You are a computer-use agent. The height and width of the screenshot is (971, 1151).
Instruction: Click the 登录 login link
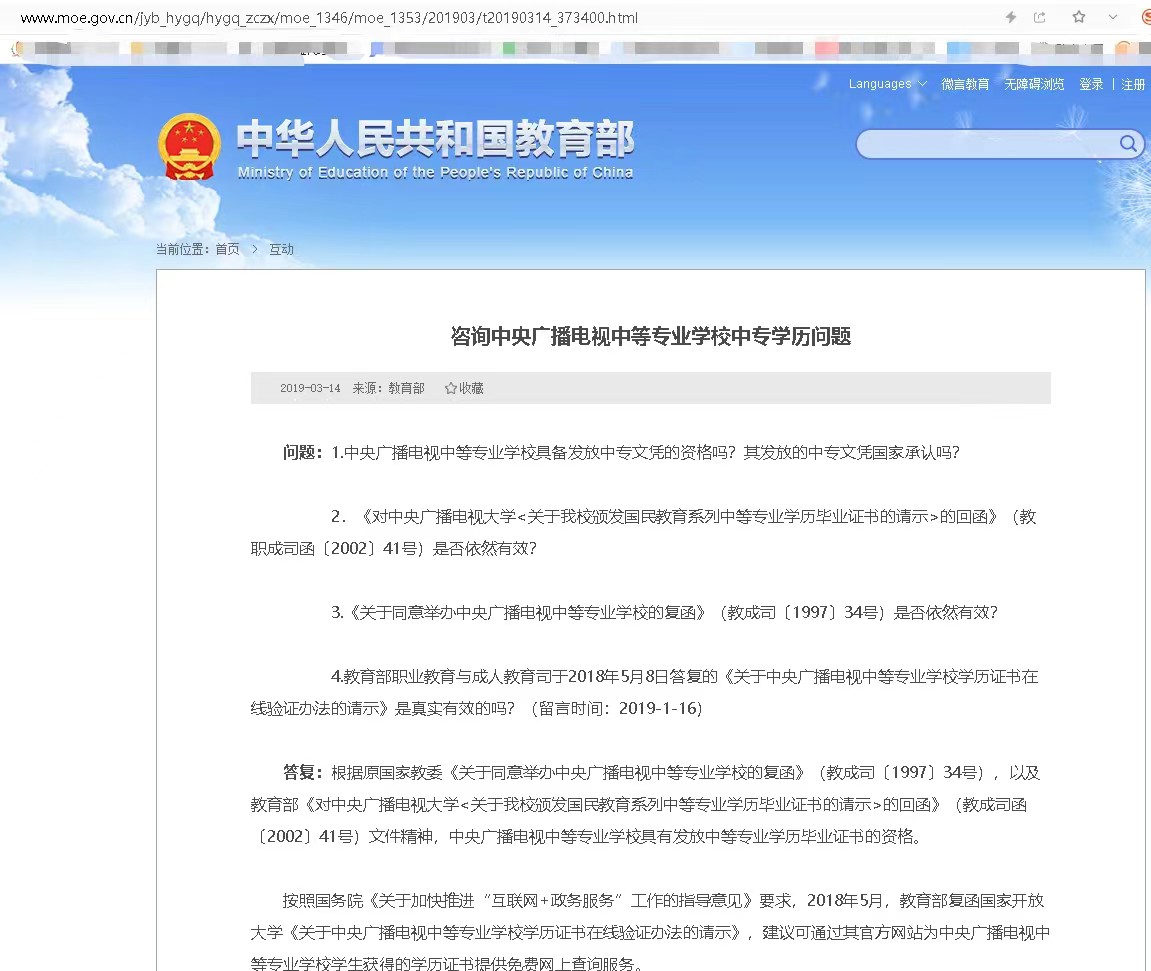[x=1091, y=84]
